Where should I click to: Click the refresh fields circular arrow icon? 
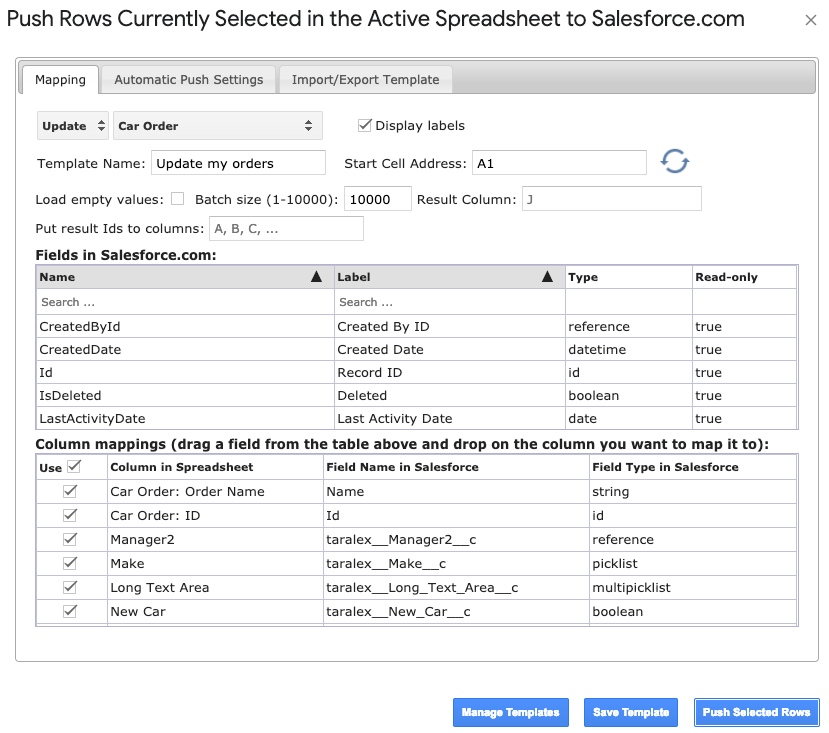(675, 161)
